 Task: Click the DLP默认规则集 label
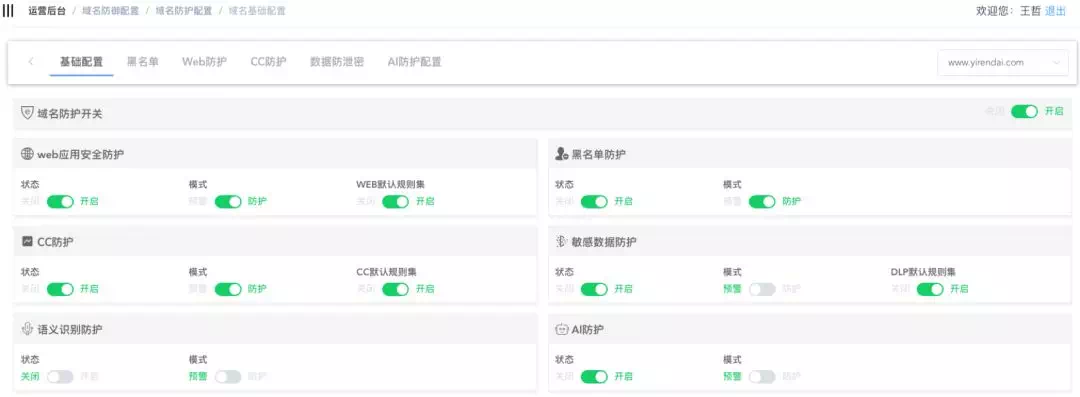click(x=923, y=272)
